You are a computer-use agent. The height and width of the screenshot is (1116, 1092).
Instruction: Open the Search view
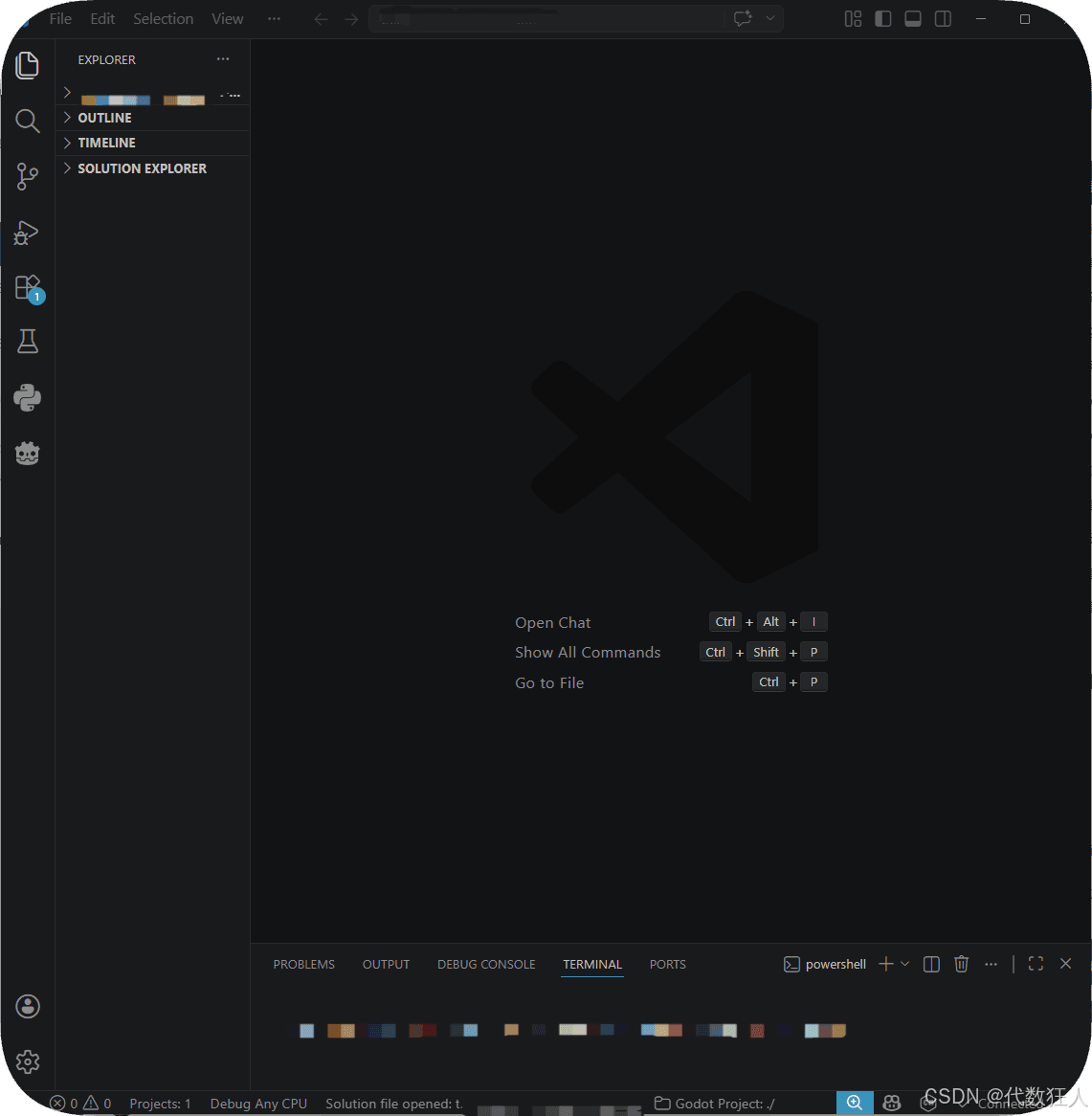(27, 121)
